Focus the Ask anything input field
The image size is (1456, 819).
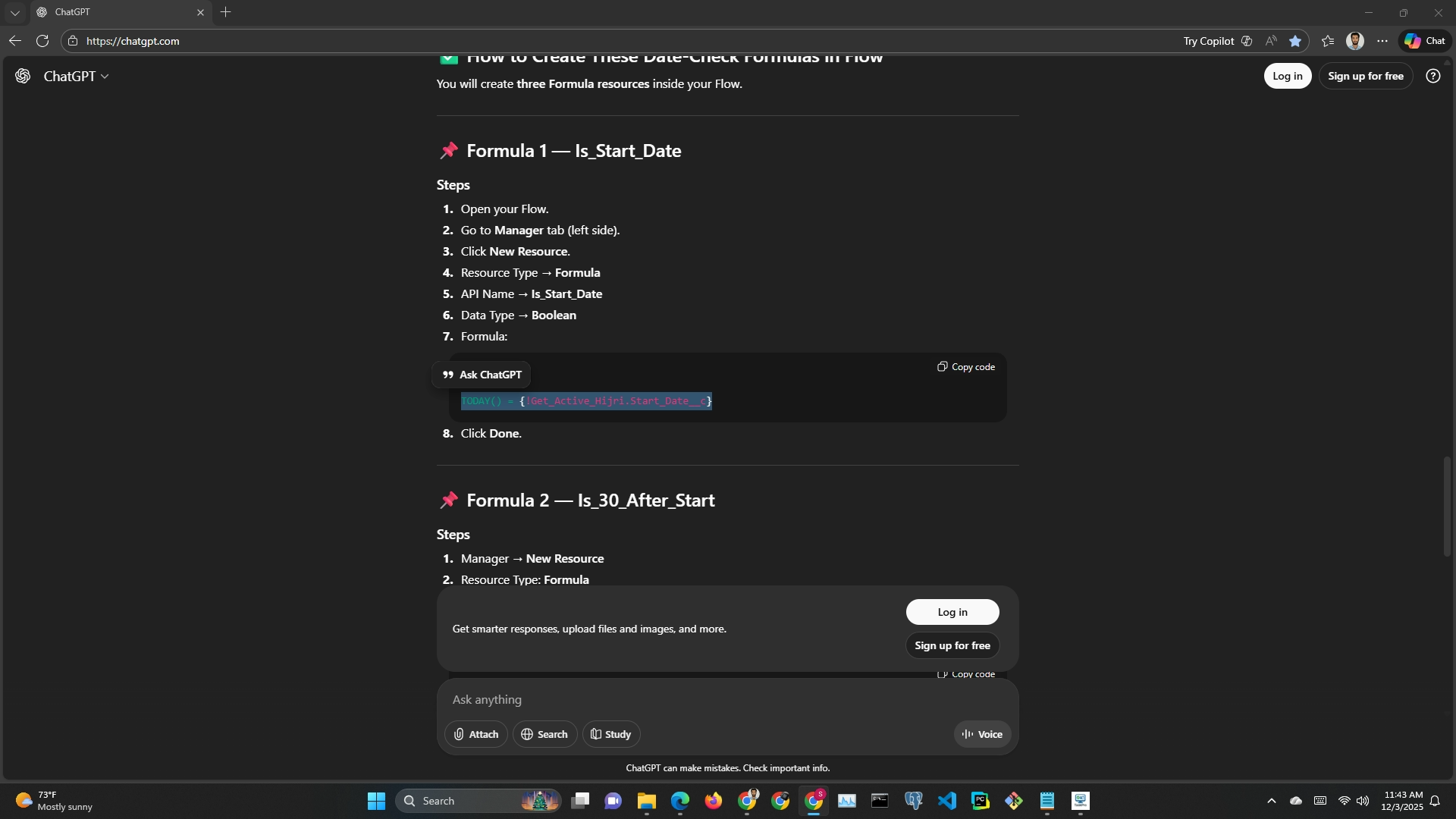point(682,699)
